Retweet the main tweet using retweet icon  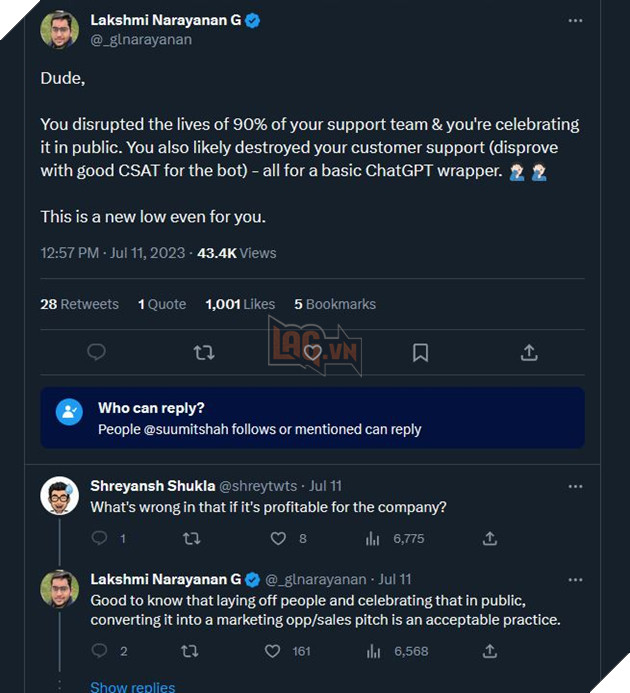[203, 352]
